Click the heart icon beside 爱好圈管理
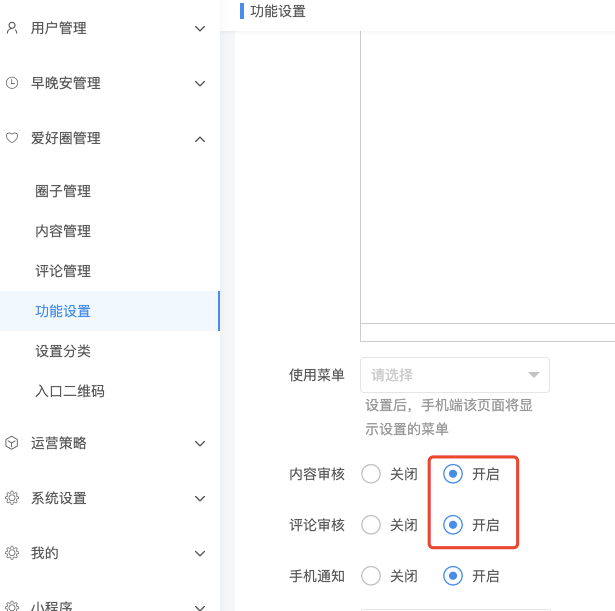This screenshot has height=611, width=615. click(x=12, y=138)
